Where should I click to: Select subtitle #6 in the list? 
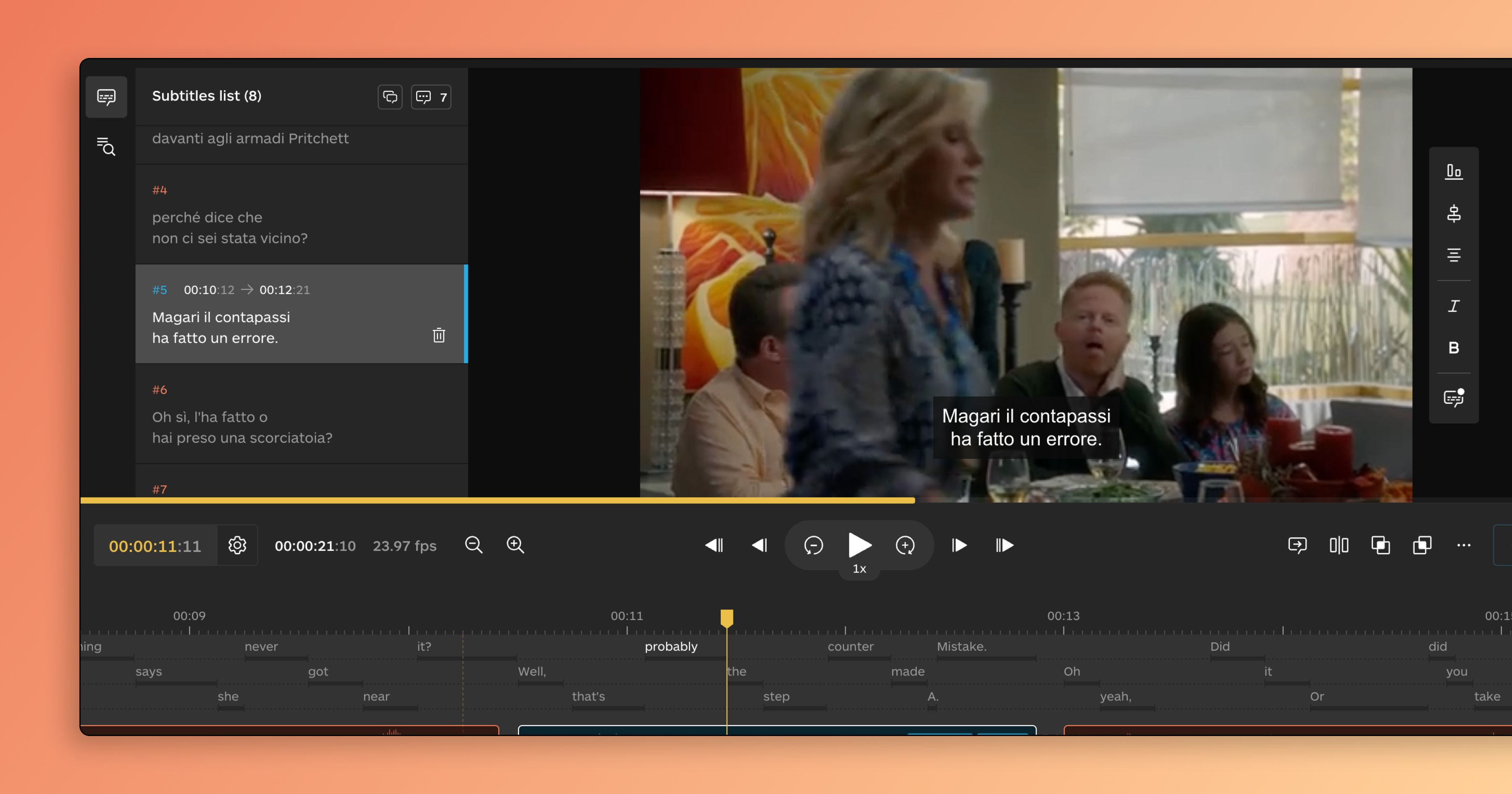coord(302,414)
